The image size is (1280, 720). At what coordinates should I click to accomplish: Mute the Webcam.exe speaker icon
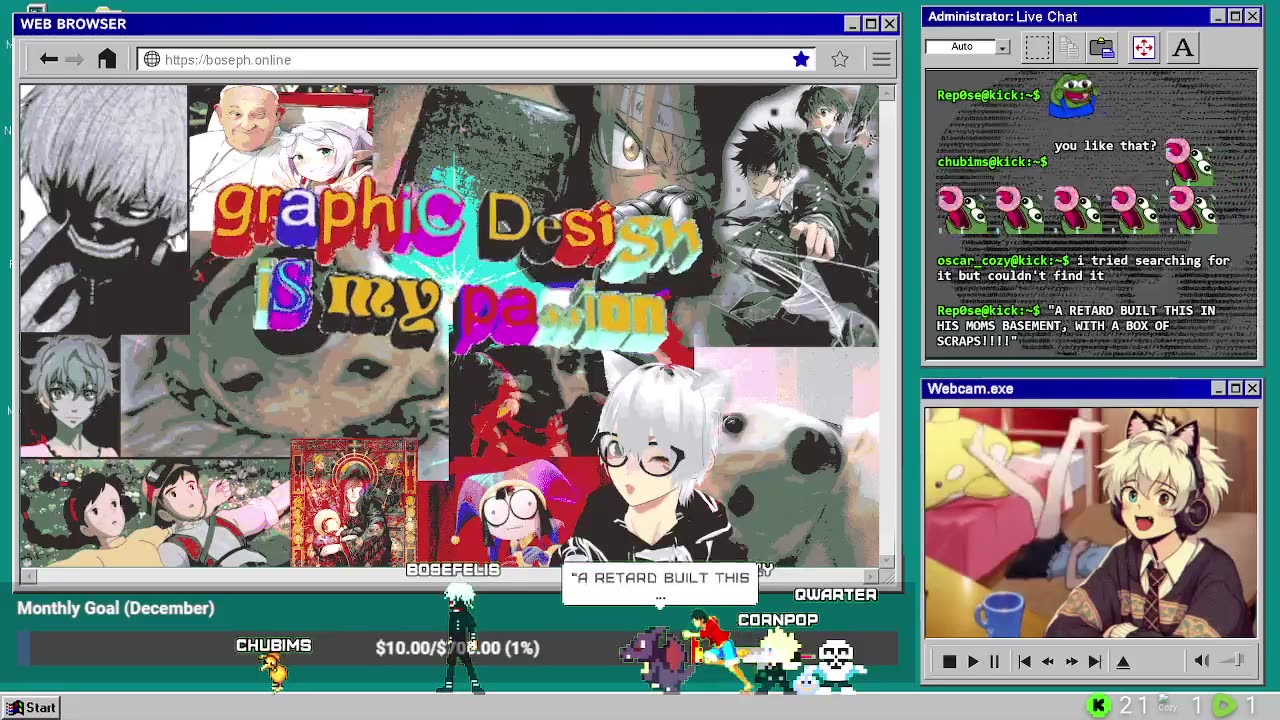pos(1202,660)
